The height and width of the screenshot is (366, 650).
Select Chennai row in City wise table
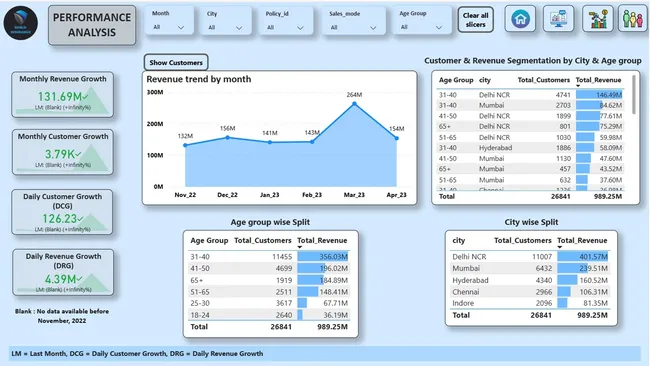(530, 292)
